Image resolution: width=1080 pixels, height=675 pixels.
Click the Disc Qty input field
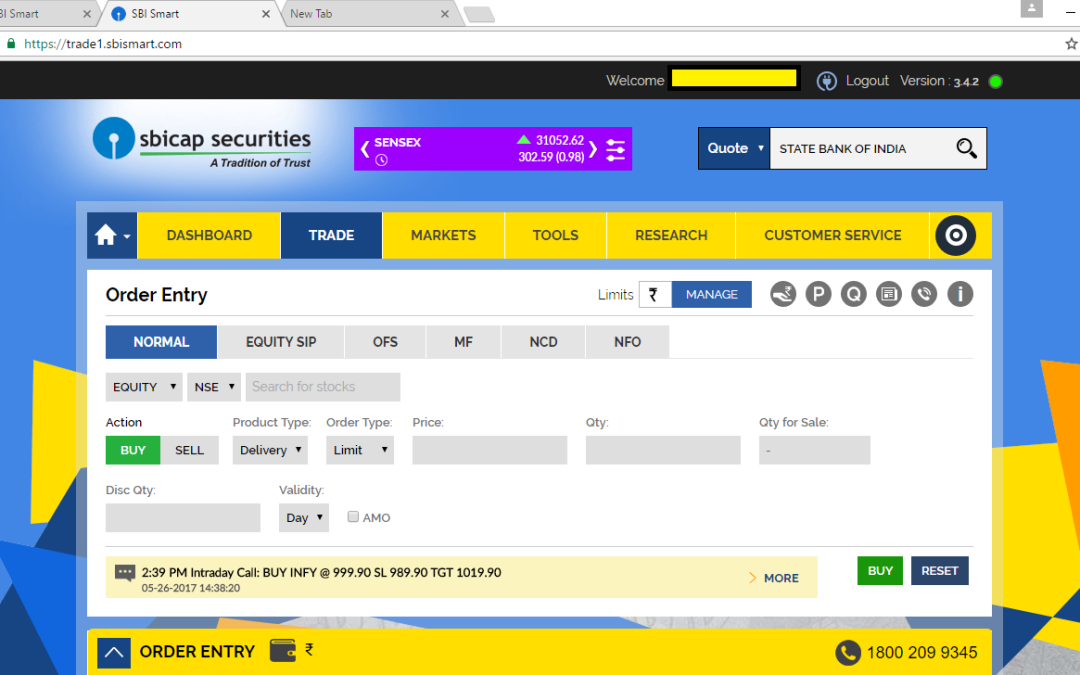(183, 518)
